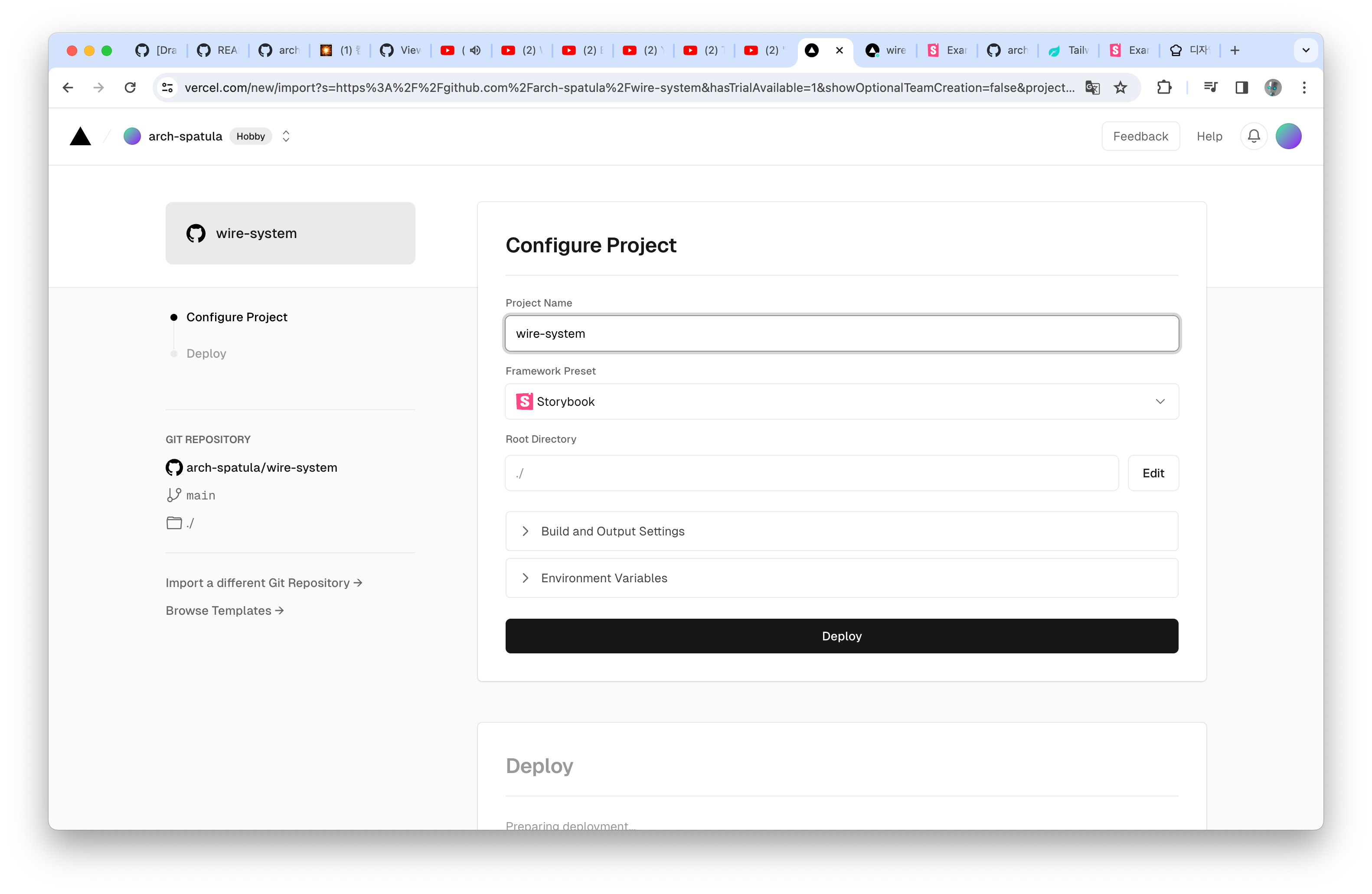This screenshot has height=894, width=1372.
Task: Click the GitHub icon next to wire-system
Action: click(196, 233)
